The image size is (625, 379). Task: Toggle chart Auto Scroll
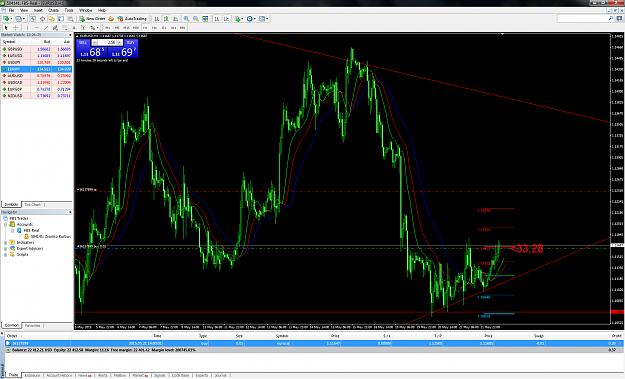217,19
